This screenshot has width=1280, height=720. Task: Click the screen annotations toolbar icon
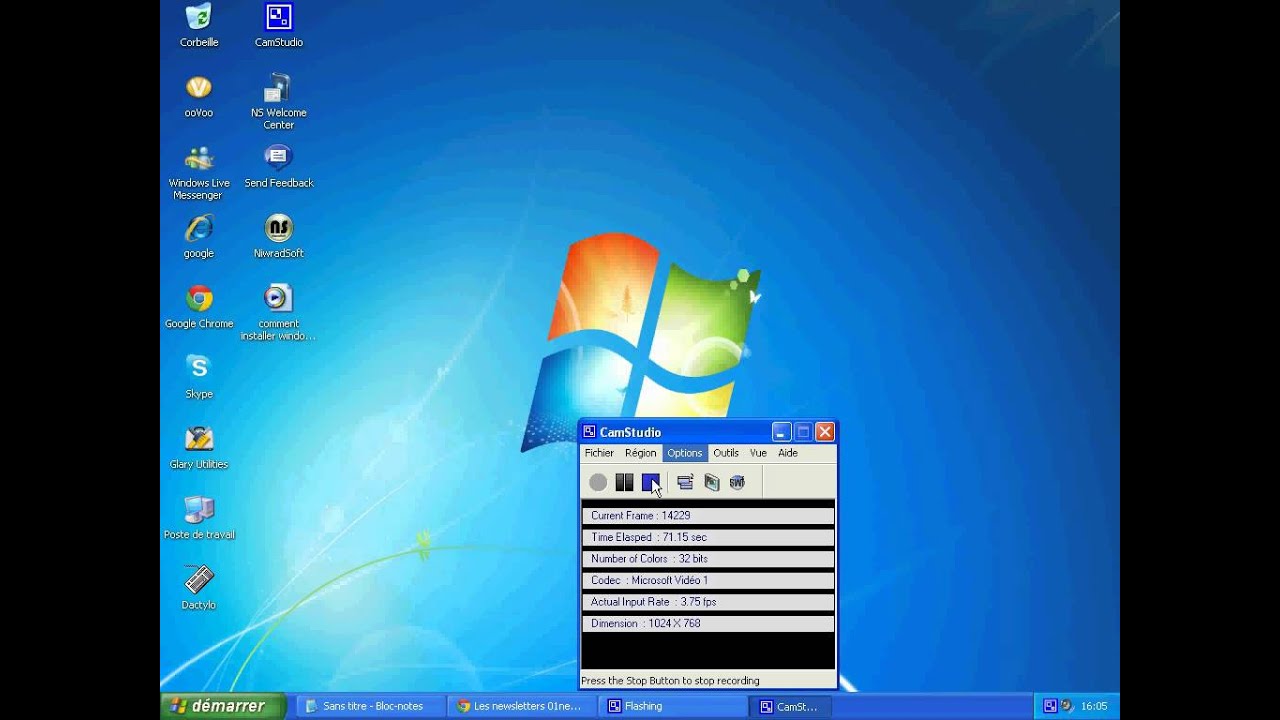[x=711, y=483]
